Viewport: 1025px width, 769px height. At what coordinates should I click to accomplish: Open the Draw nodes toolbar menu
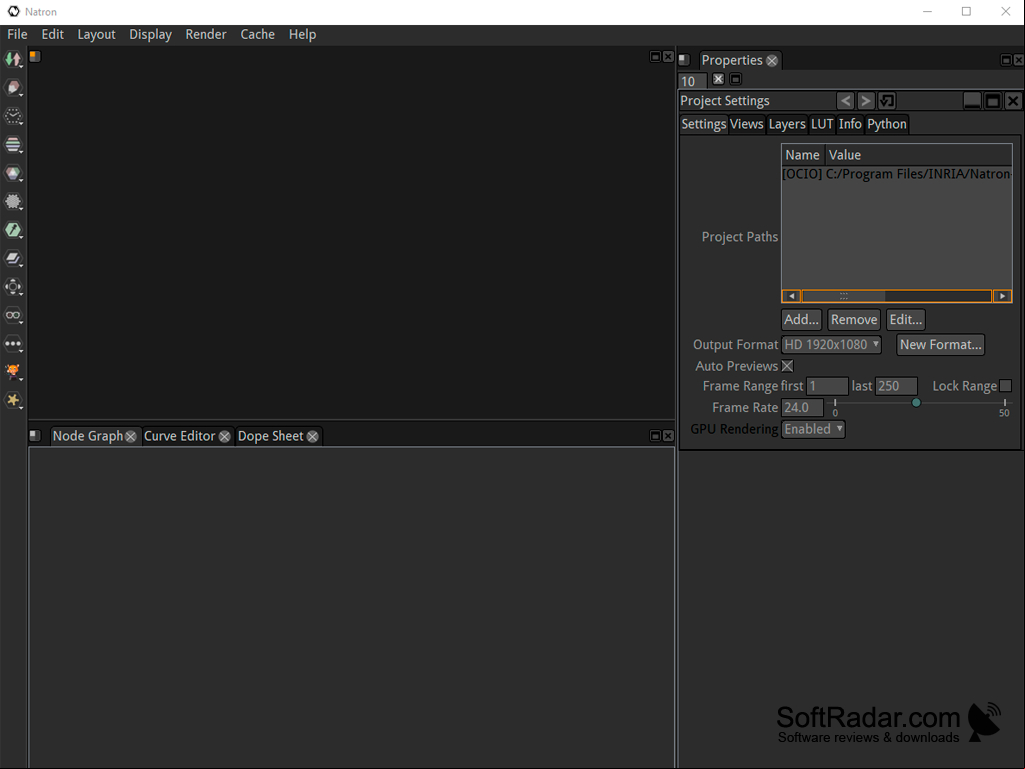click(x=13, y=88)
